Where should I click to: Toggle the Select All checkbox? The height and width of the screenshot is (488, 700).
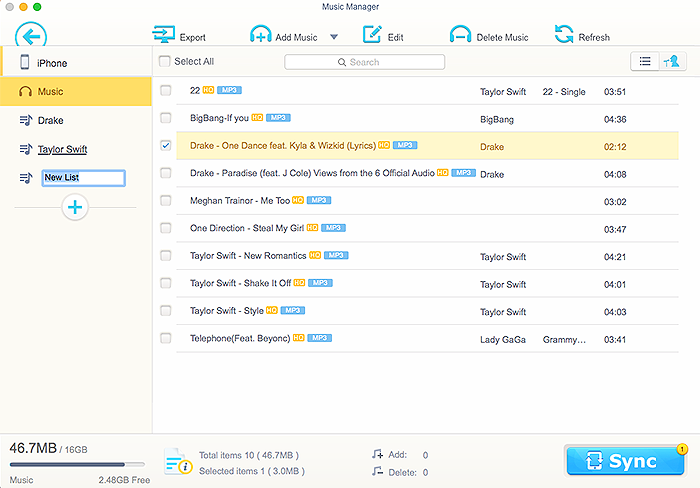[x=165, y=61]
